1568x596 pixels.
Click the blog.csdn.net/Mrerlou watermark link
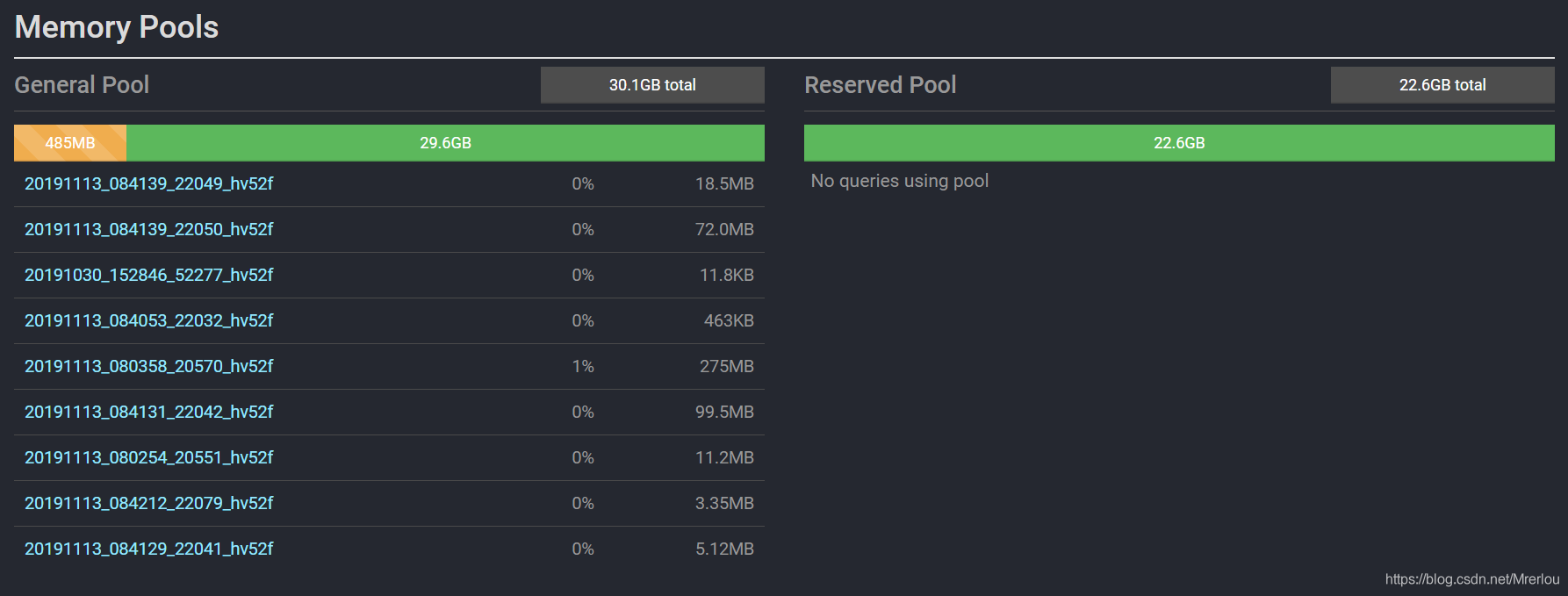pos(1471,579)
